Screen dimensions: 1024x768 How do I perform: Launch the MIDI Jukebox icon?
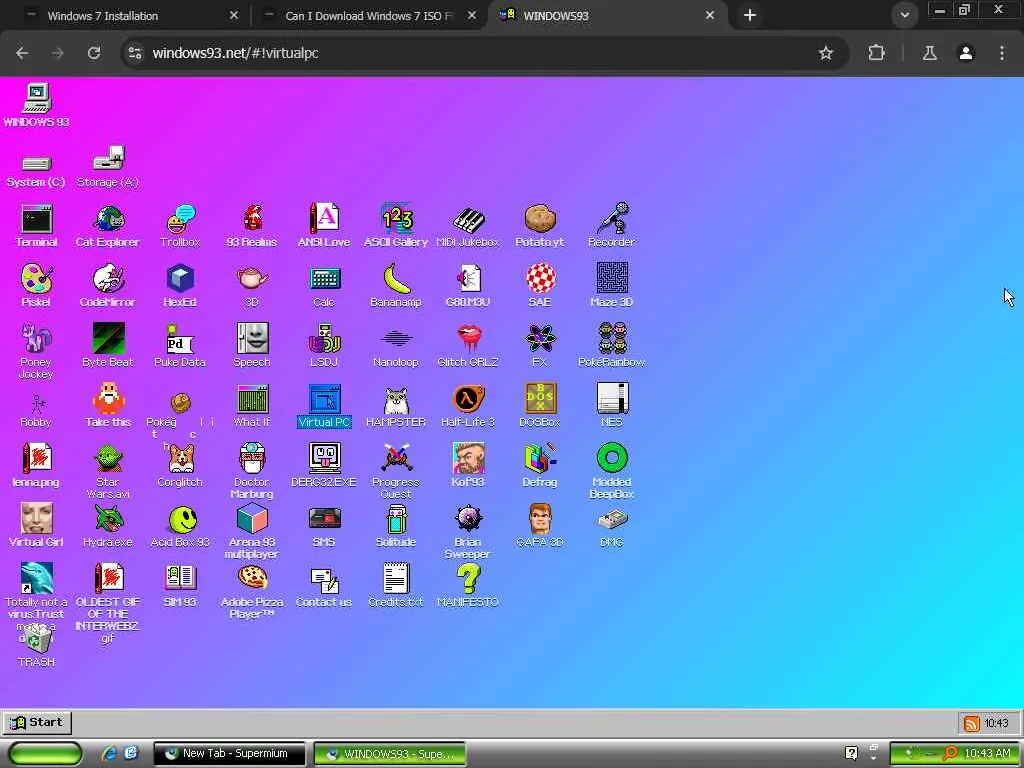coord(468,225)
